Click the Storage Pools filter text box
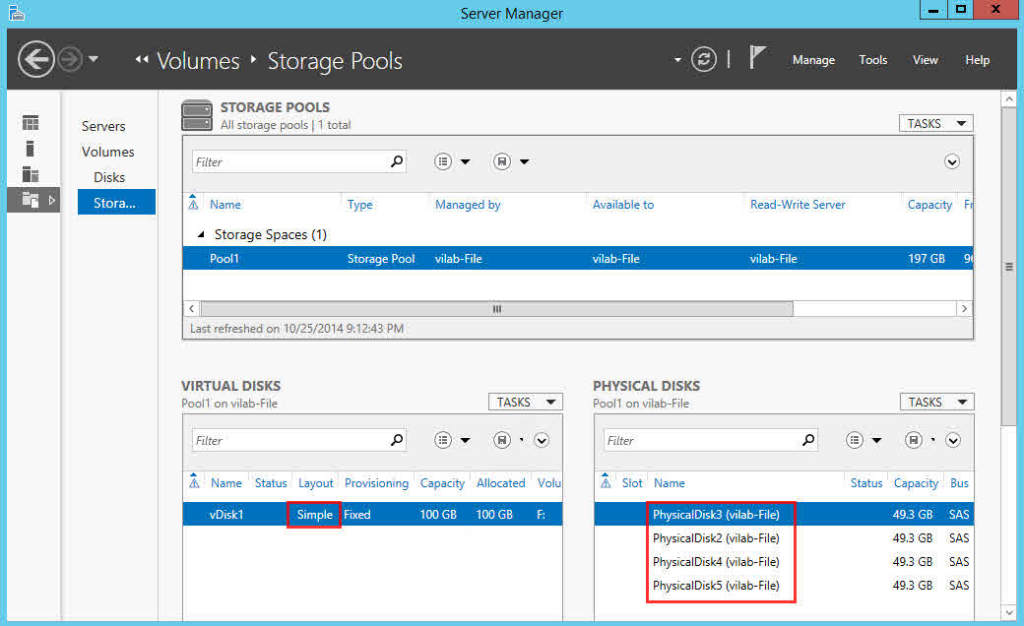Screen dimensions: 1024x626 [299, 162]
